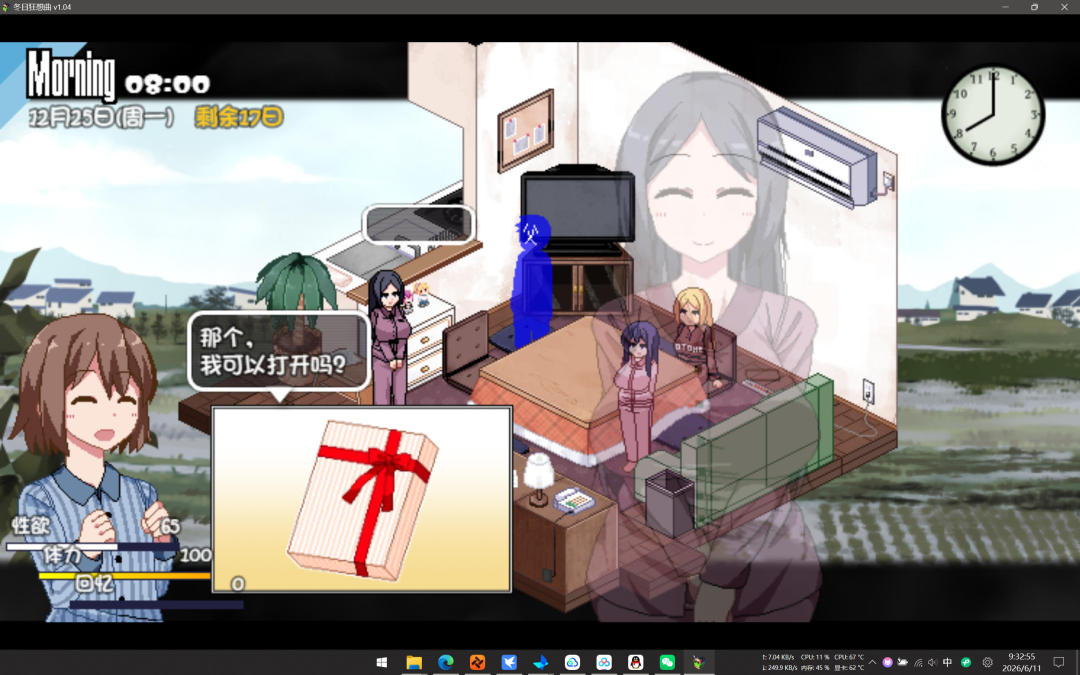Click the '剩余17日' remaining days text

click(x=238, y=117)
